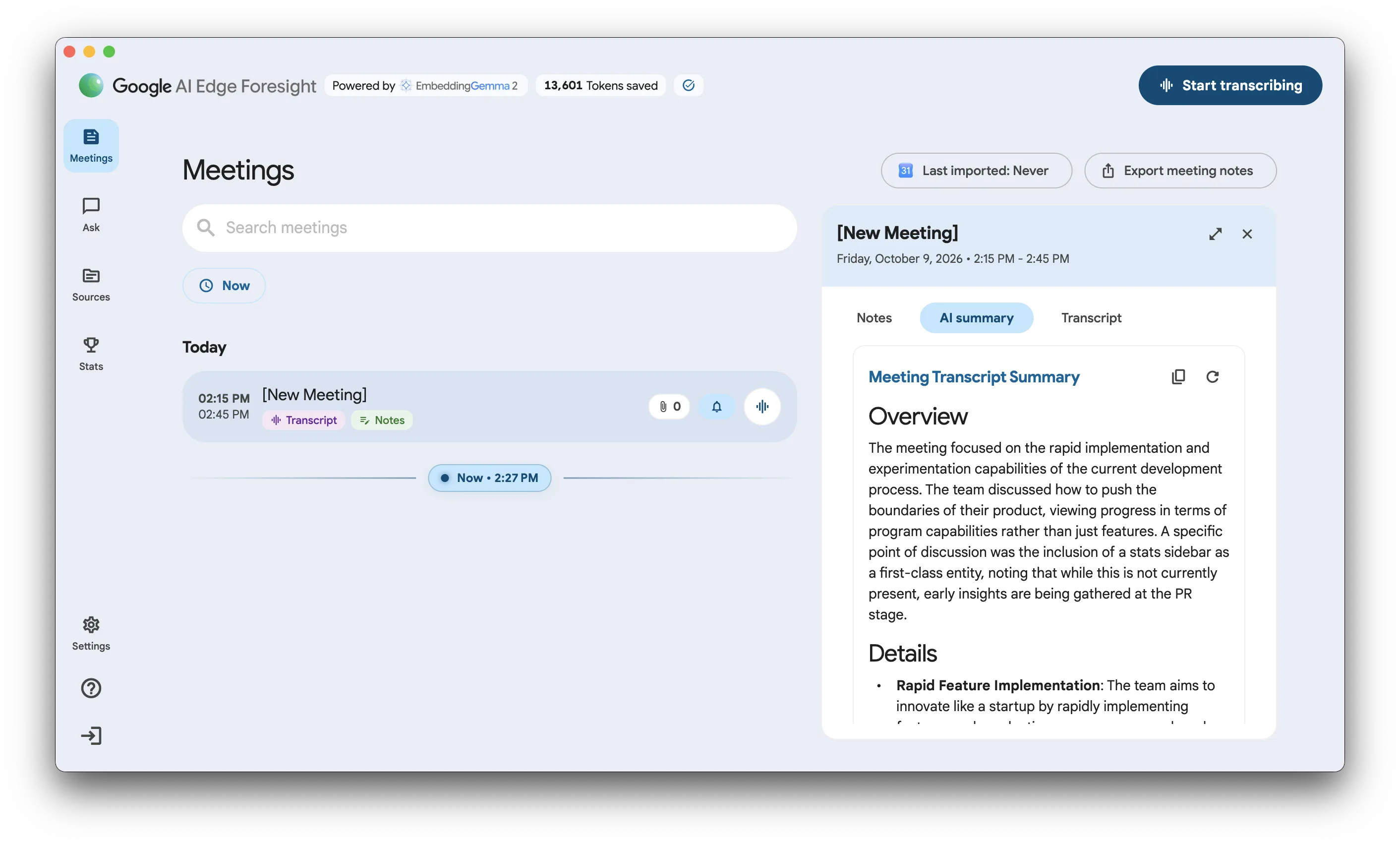Jump to Now filter chip
This screenshot has width=1400, height=845.
(x=224, y=285)
